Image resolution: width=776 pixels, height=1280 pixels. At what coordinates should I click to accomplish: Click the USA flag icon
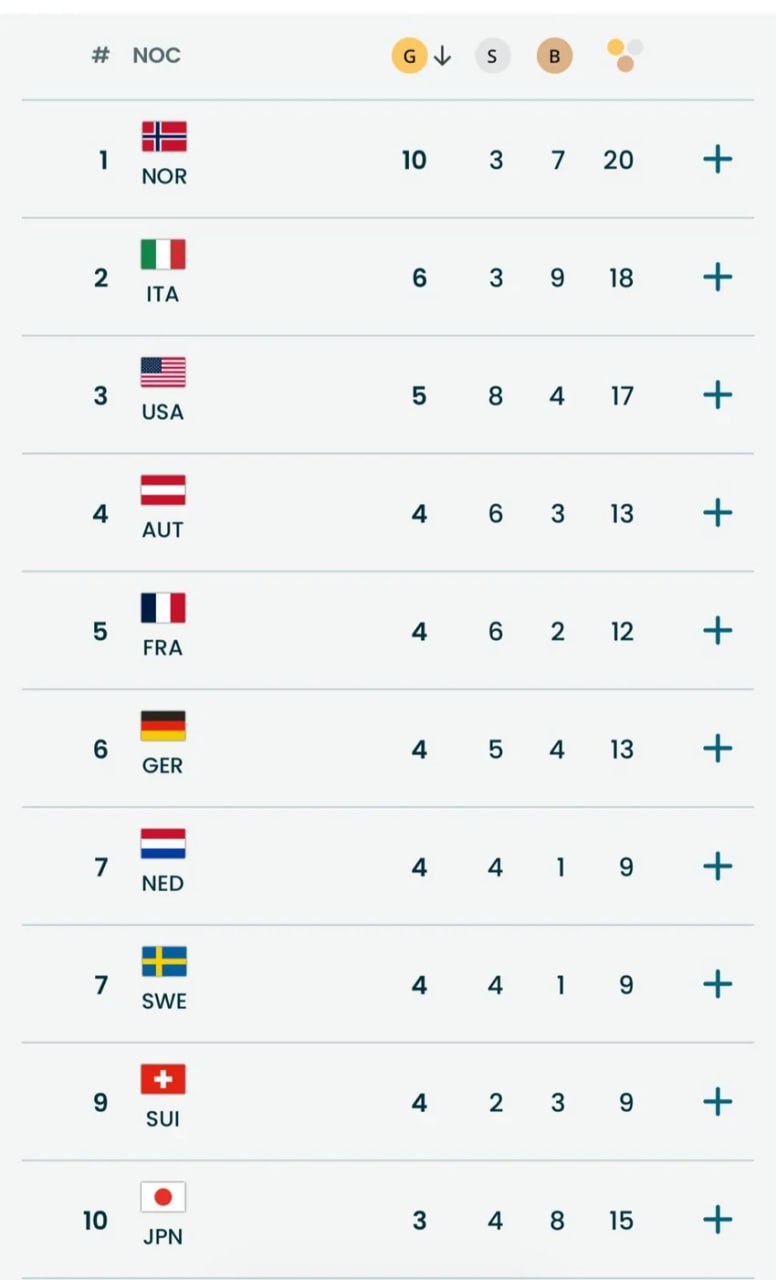163,372
